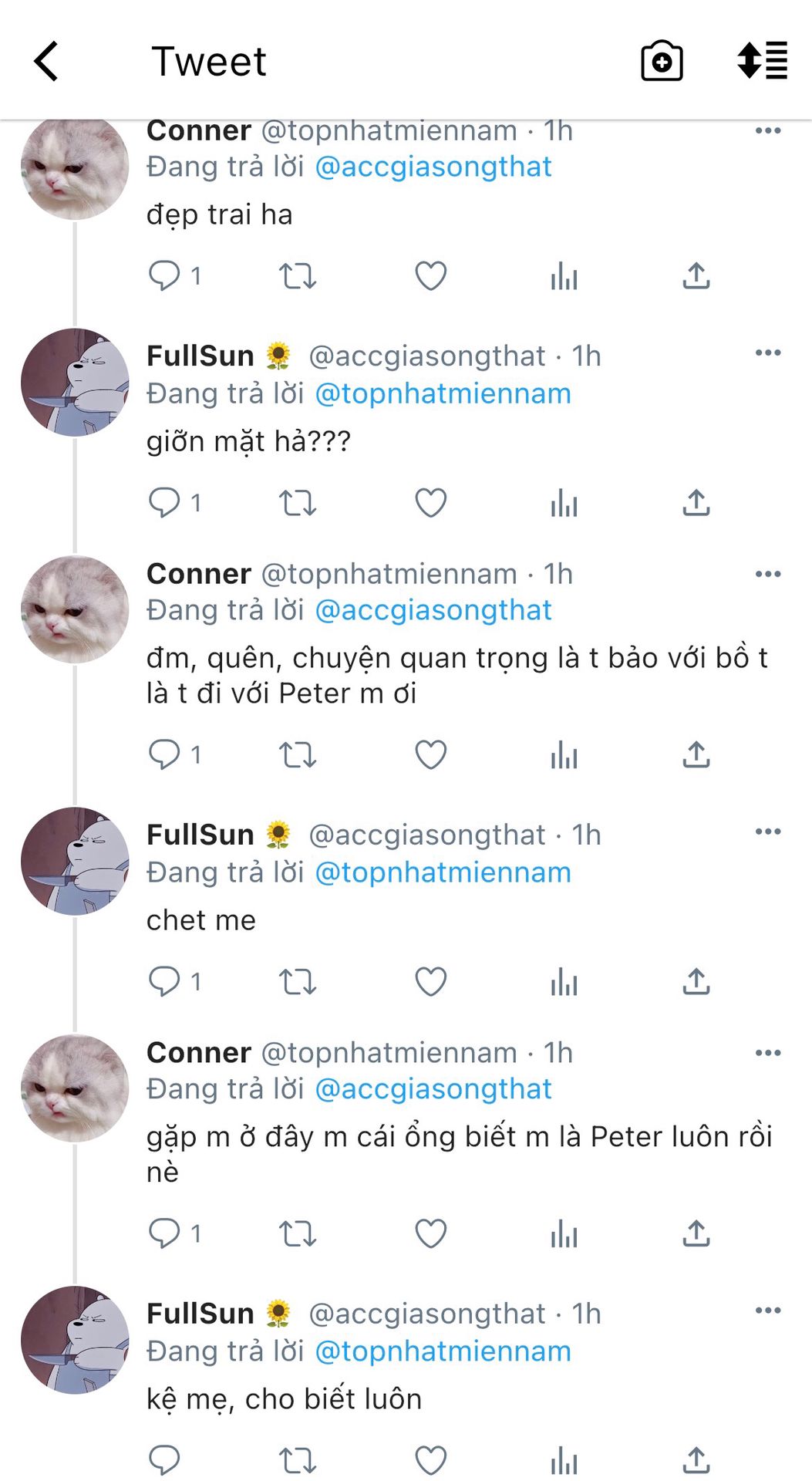The image size is (812, 1481).
Task: Retweet the "gặp m ở đây" tweet
Action: (x=298, y=1233)
